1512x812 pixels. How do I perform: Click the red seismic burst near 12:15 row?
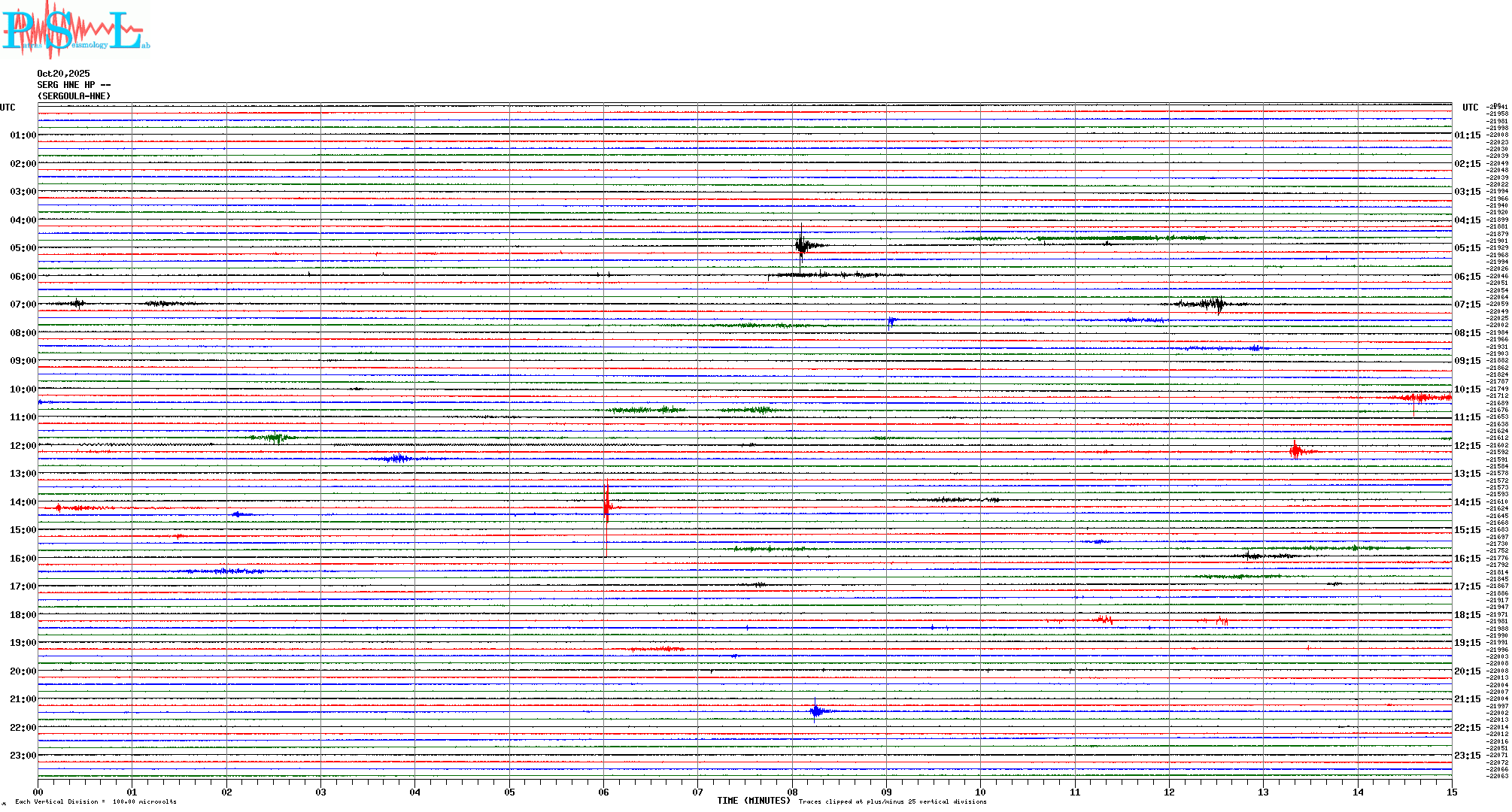pos(1295,451)
